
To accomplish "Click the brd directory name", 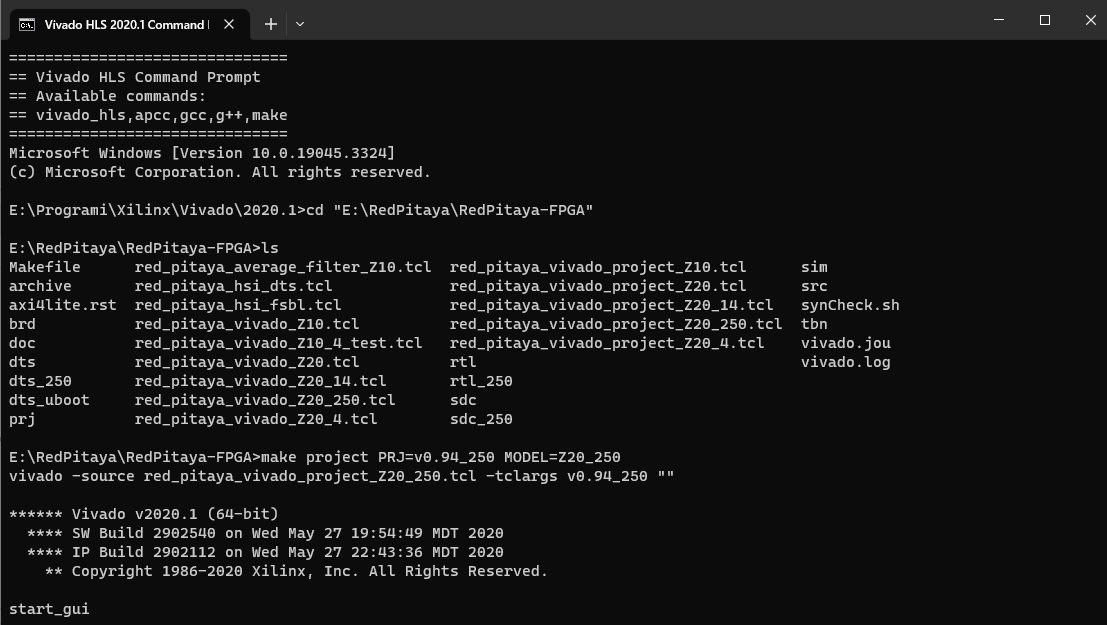I will tap(22, 325).
